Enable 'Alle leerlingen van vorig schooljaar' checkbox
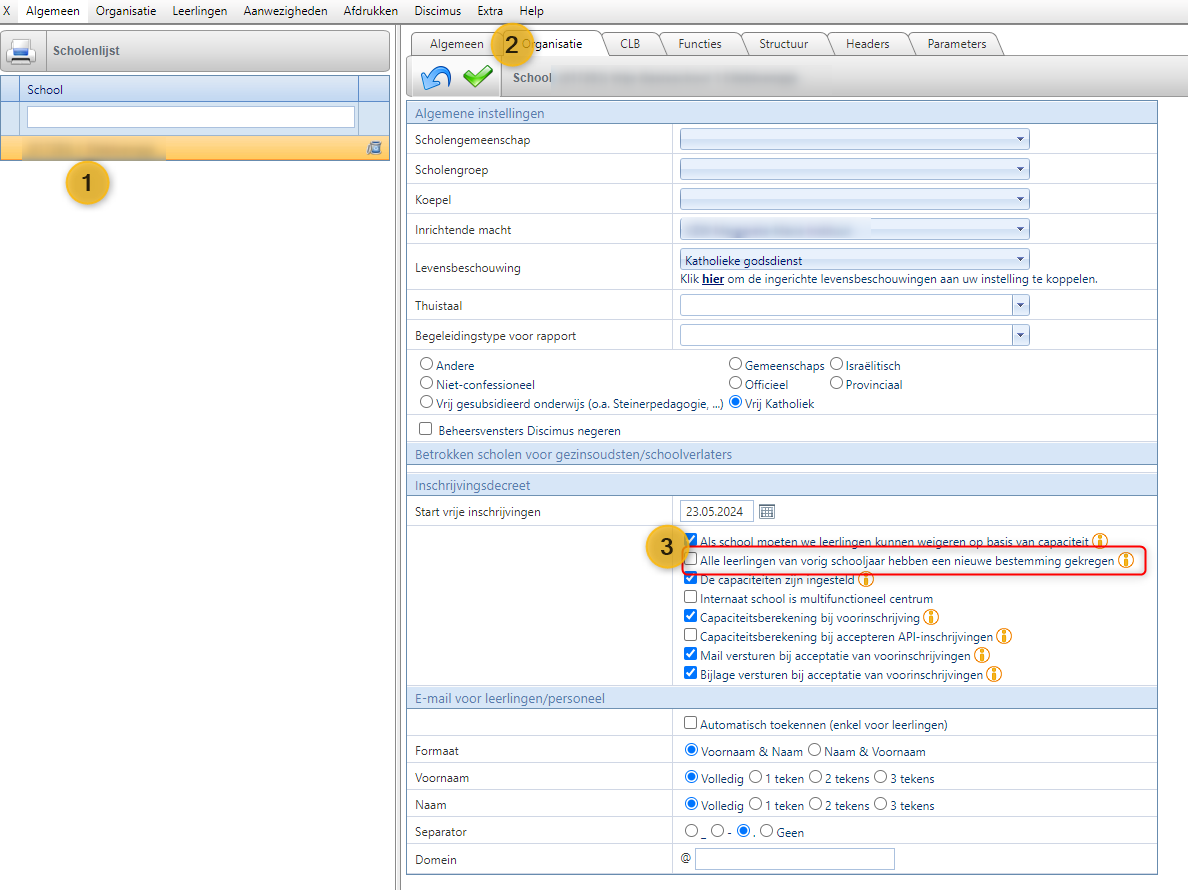 coord(691,560)
